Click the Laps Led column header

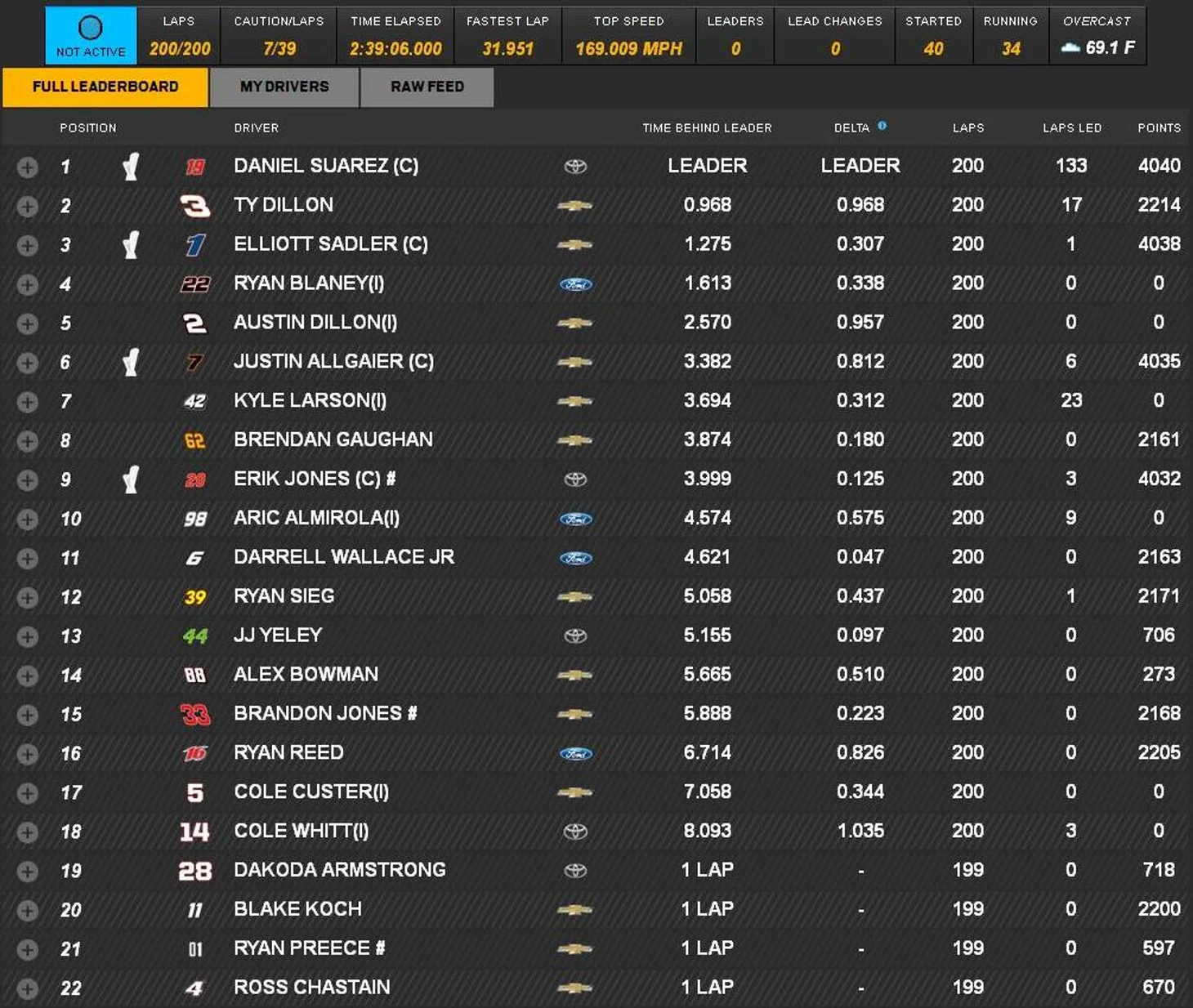(x=1071, y=127)
